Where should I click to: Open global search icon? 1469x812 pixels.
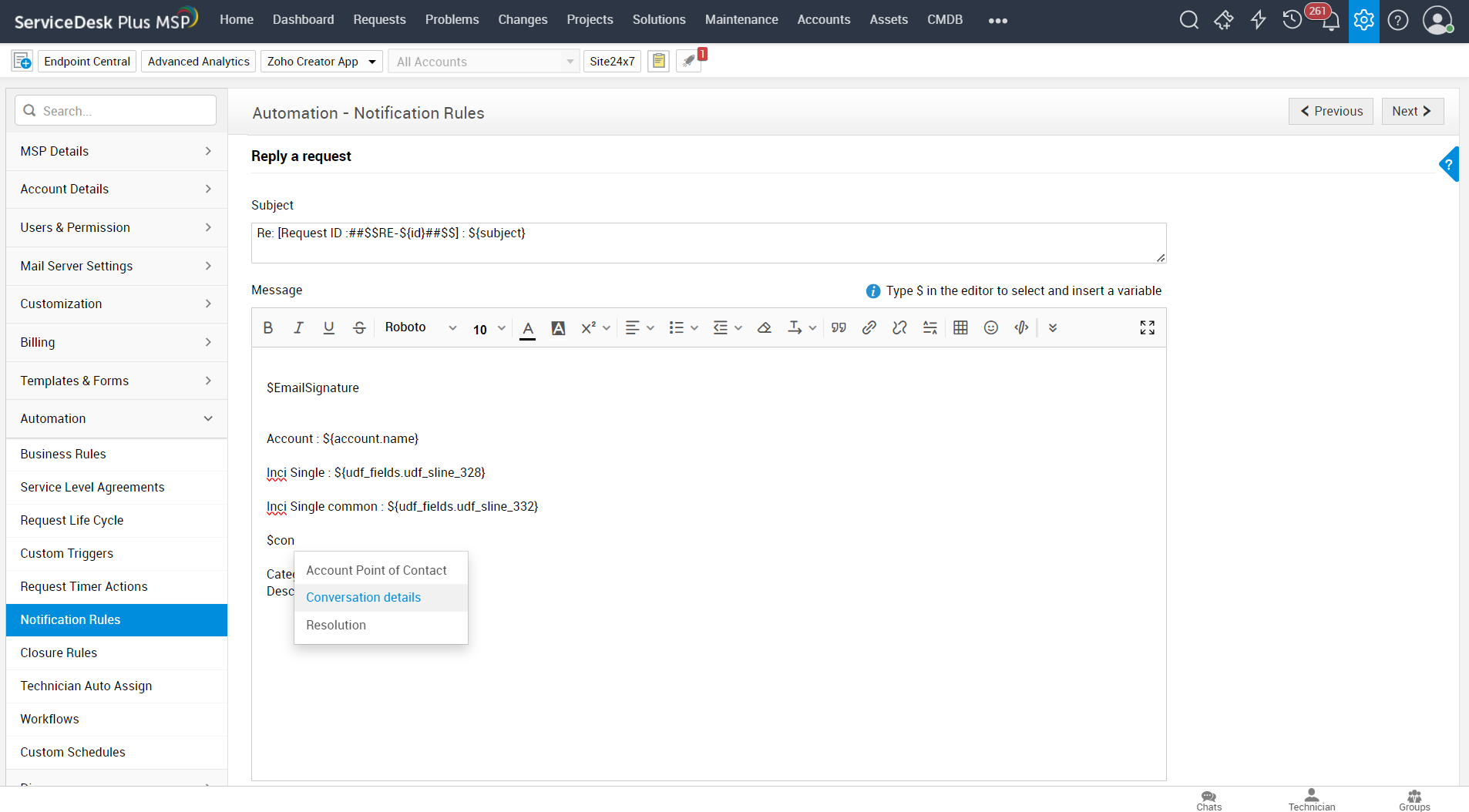pos(1189,20)
